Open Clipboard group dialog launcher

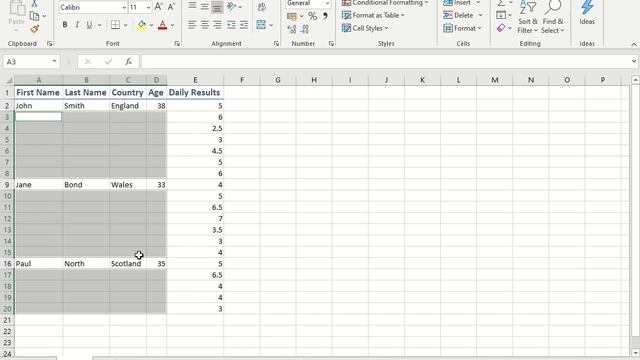click(x=49, y=43)
